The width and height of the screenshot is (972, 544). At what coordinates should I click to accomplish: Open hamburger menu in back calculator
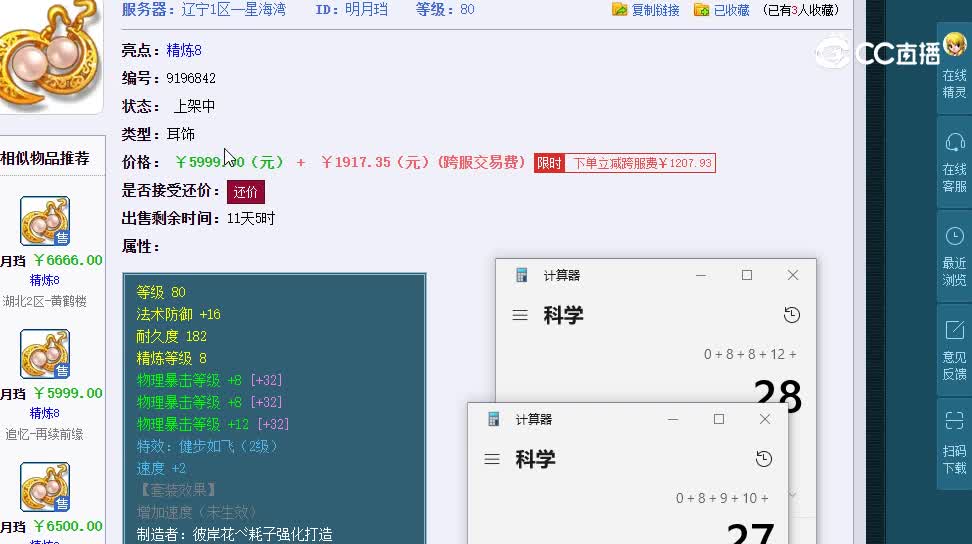pos(520,315)
